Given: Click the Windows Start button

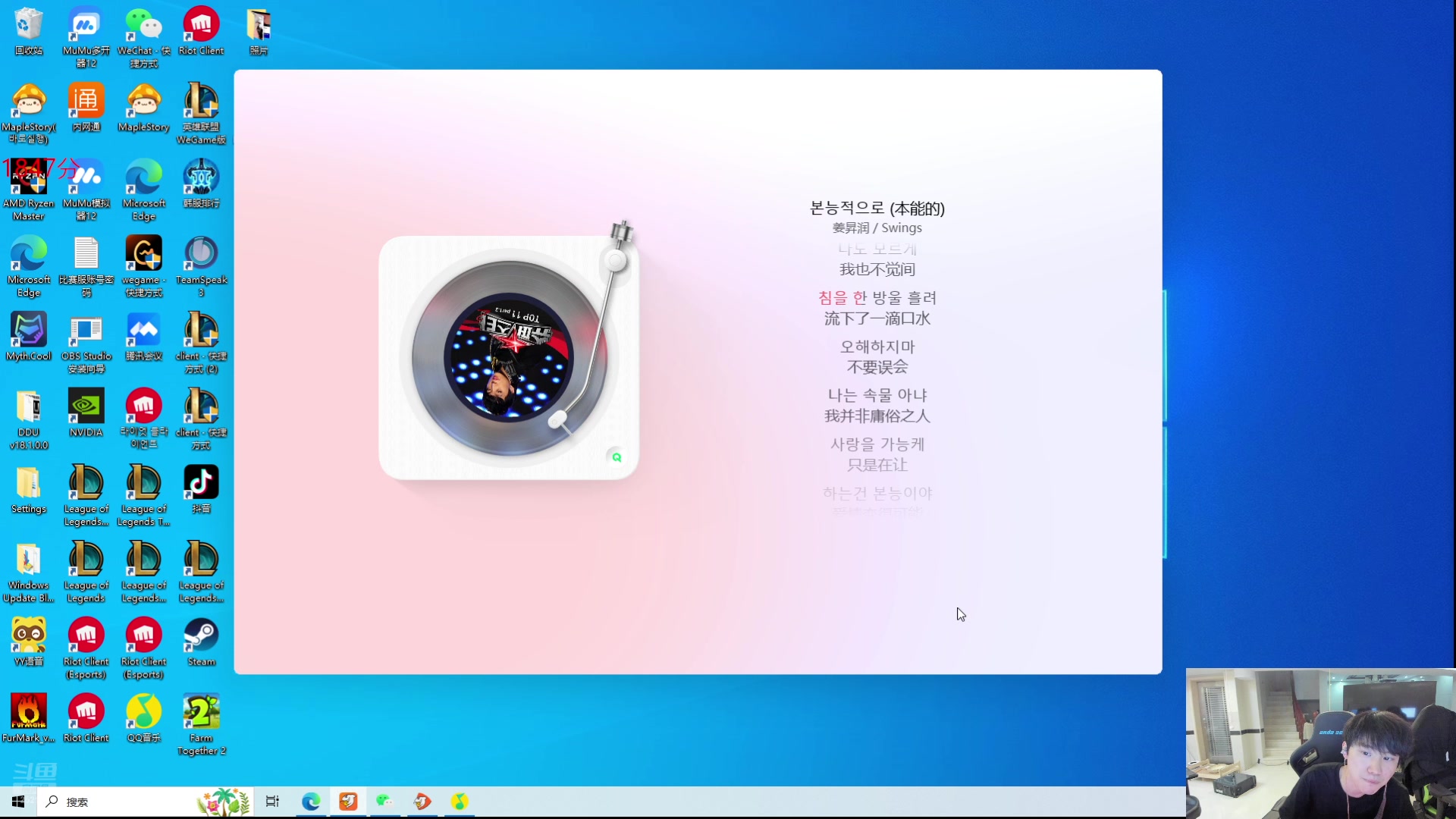Looking at the screenshot, I should pyautogui.click(x=18, y=802).
